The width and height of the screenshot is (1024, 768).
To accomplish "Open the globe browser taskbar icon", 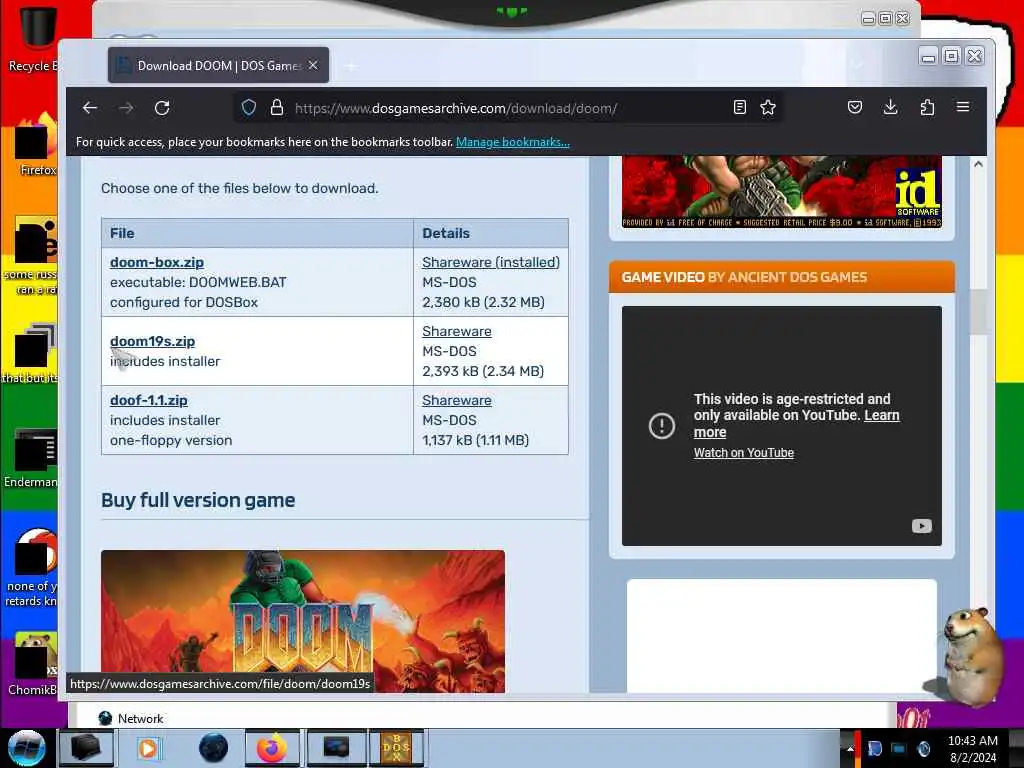I will [x=213, y=748].
